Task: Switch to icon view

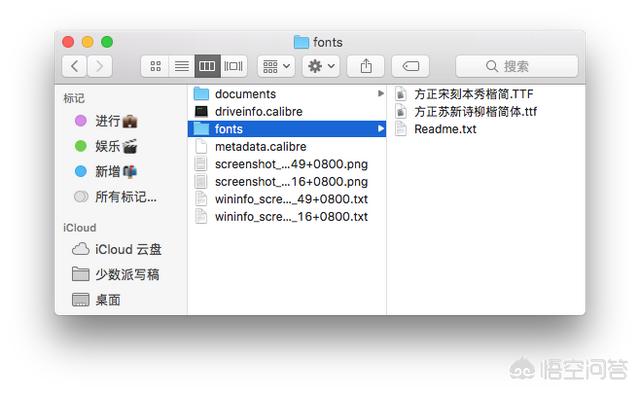Action: [x=155, y=66]
